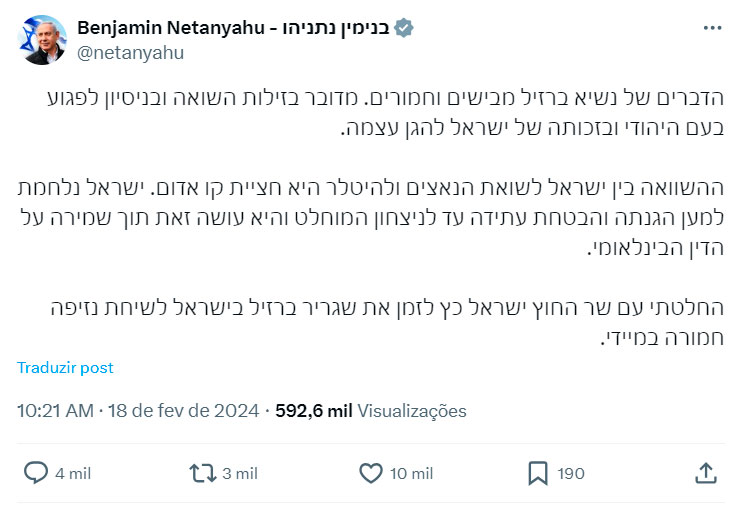Image resolution: width=741 pixels, height=508 pixels.
Task: Click the "Traduzir post" link
Action: coord(65,367)
